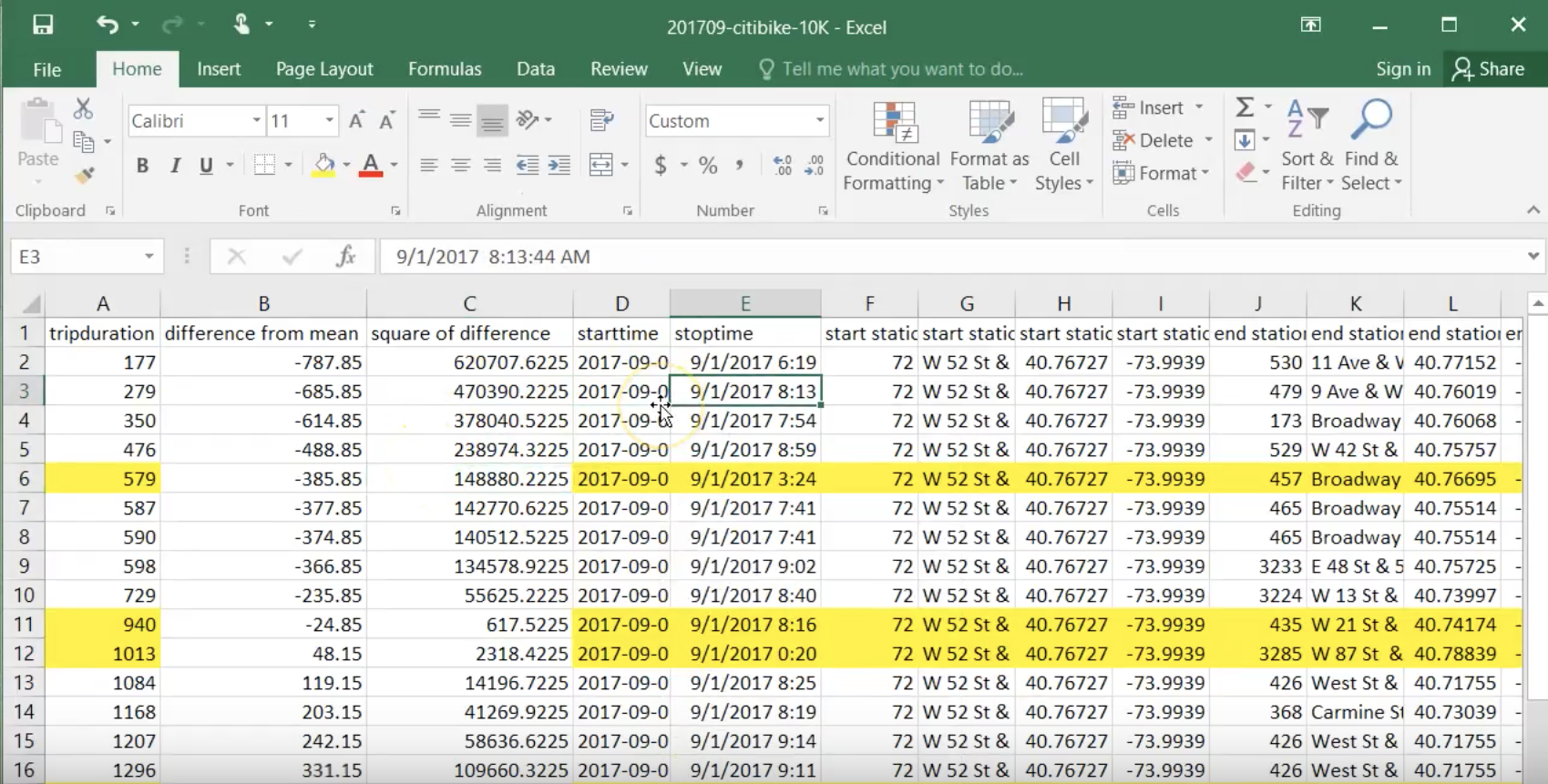The height and width of the screenshot is (784, 1548).
Task: Open fill color dropdown arrow
Action: pyautogui.click(x=346, y=166)
